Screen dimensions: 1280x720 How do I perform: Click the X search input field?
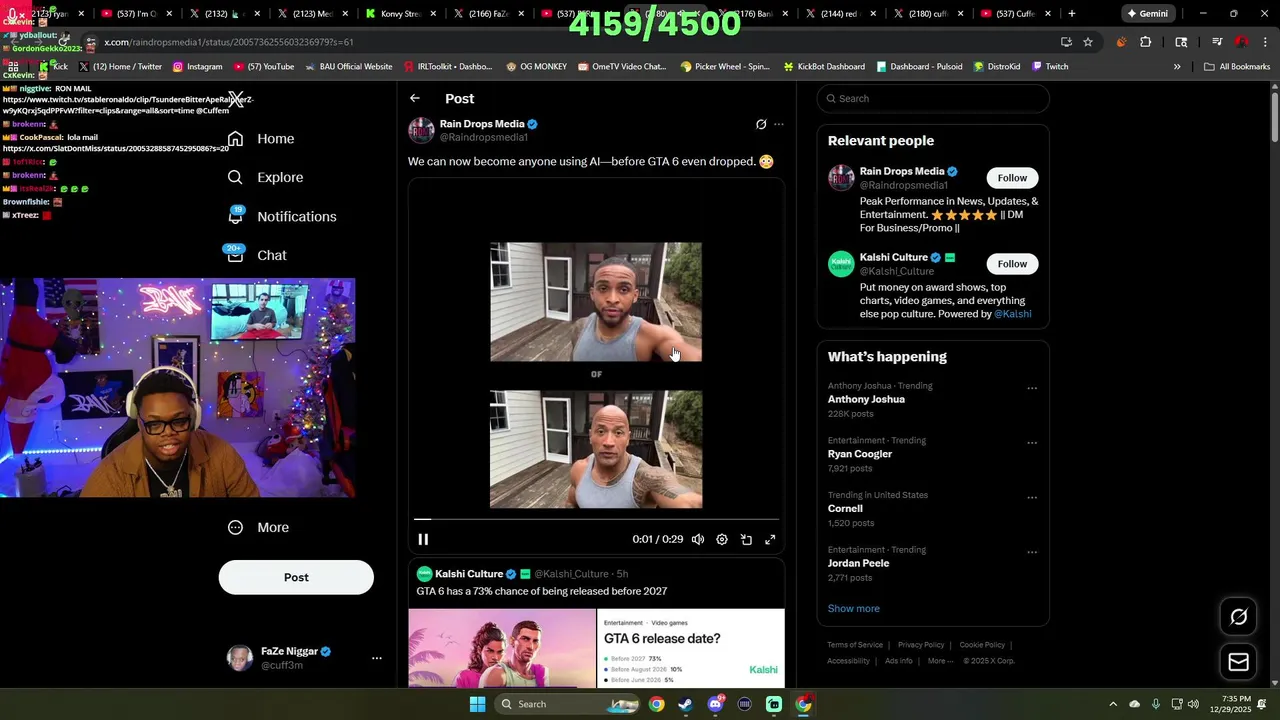coord(933,98)
